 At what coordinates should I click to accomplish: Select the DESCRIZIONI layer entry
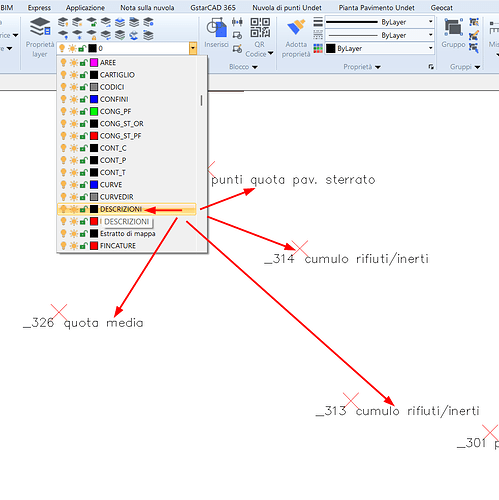(127, 209)
